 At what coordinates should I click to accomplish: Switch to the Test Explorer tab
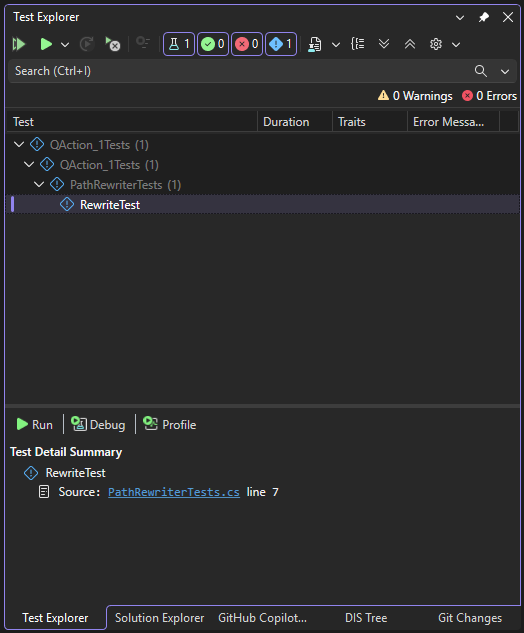coord(55,618)
